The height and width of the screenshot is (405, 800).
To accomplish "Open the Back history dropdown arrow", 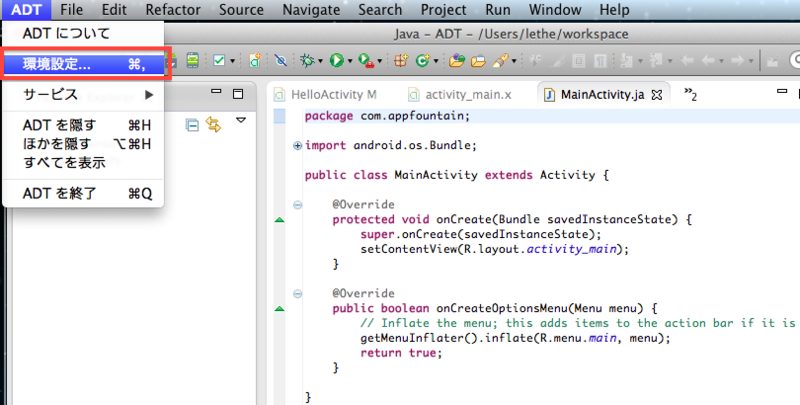I will [721, 61].
